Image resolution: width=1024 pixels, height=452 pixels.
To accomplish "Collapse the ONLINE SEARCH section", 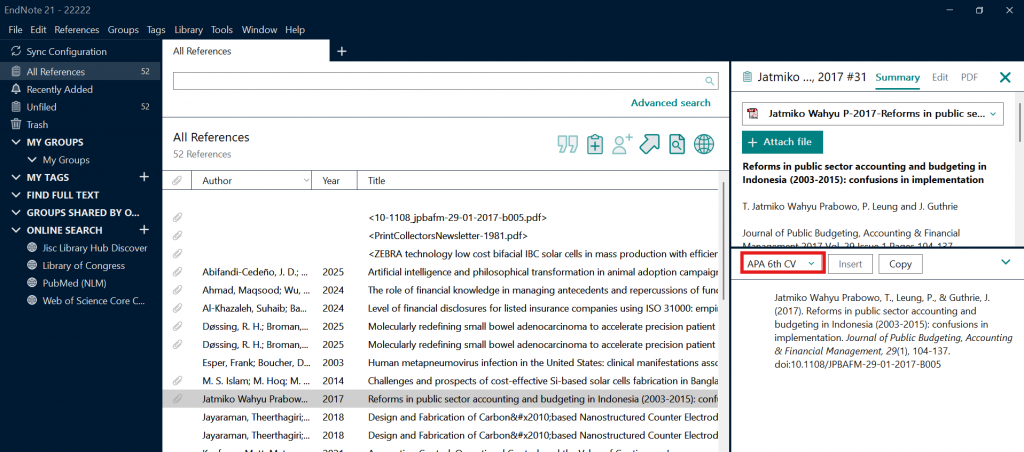I will tap(16, 231).
